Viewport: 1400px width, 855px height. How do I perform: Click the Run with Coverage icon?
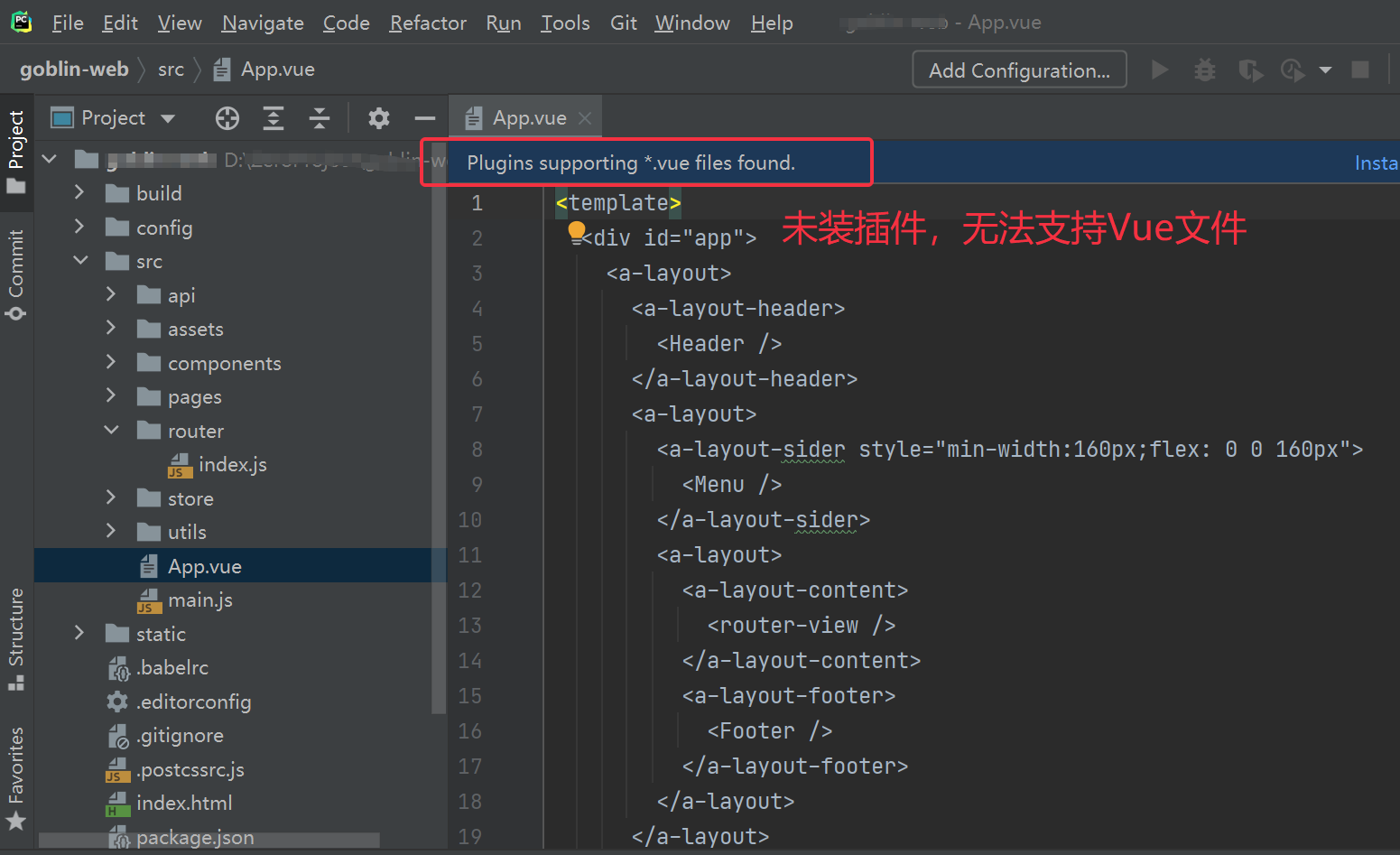1250,70
